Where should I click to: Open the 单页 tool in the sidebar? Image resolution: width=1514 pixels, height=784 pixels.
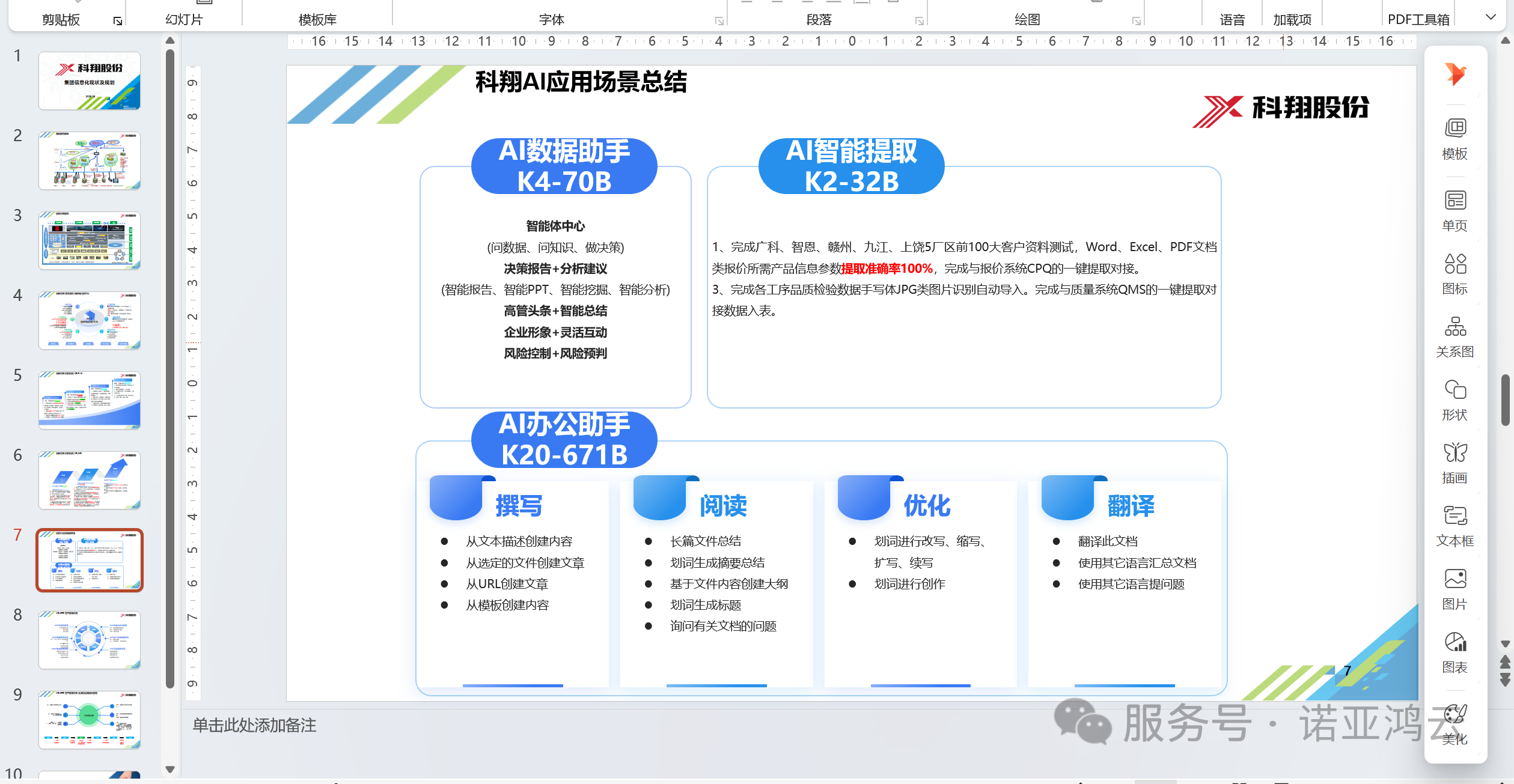pyautogui.click(x=1455, y=211)
